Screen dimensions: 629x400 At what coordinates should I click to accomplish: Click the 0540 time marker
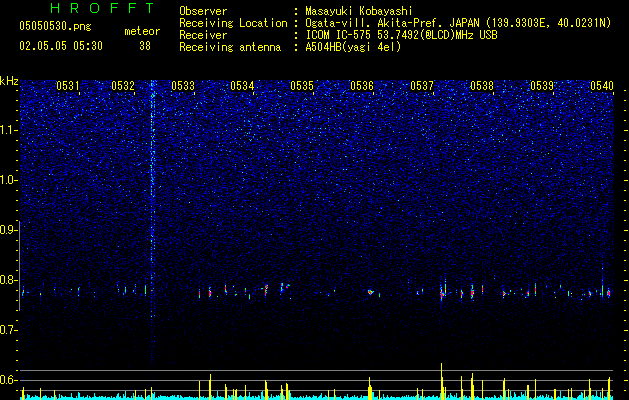pos(602,86)
